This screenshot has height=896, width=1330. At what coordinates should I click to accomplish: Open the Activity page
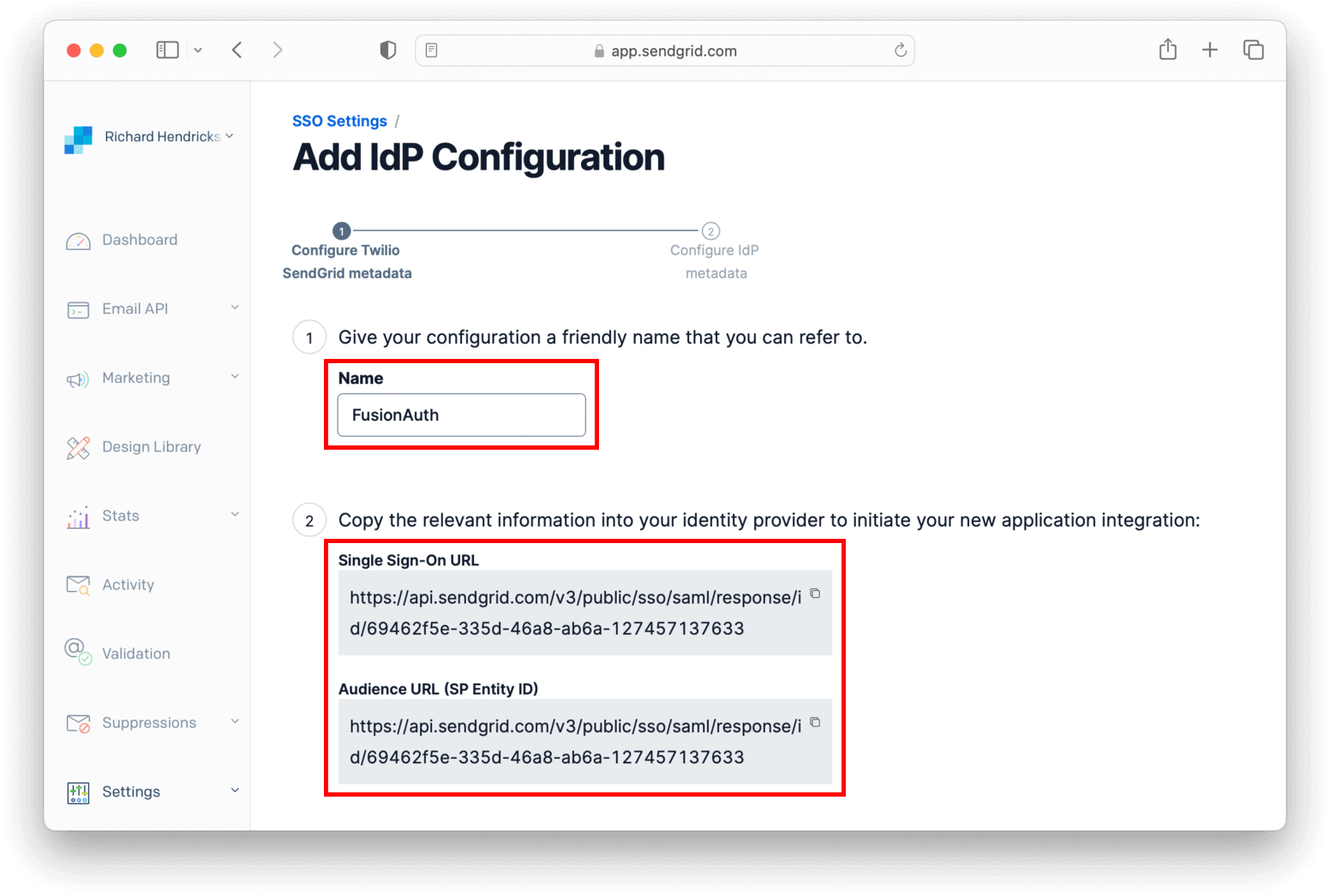click(x=129, y=585)
